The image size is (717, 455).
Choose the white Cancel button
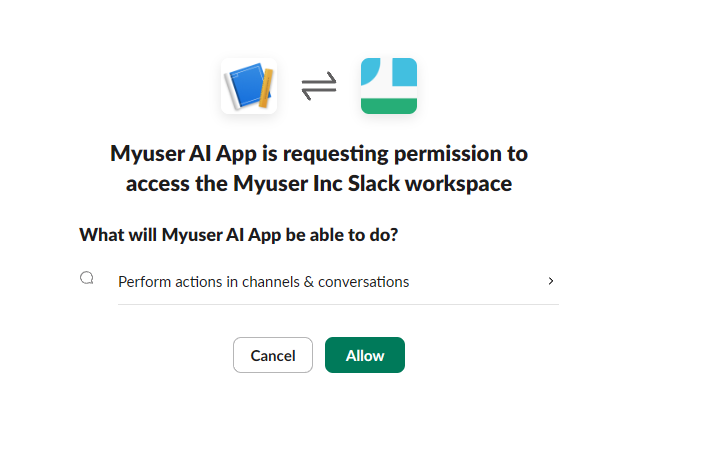[x=273, y=355]
